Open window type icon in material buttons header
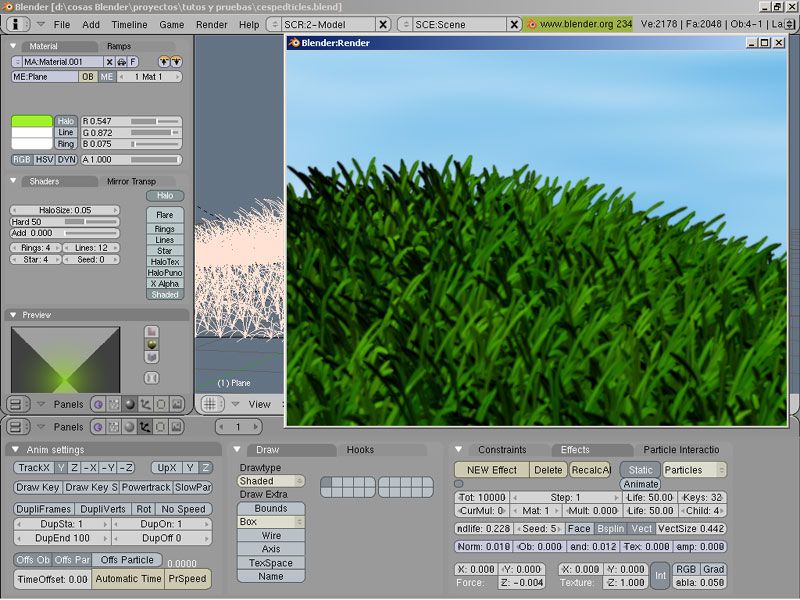The width and height of the screenshot is (800, 600). point(18,405)
